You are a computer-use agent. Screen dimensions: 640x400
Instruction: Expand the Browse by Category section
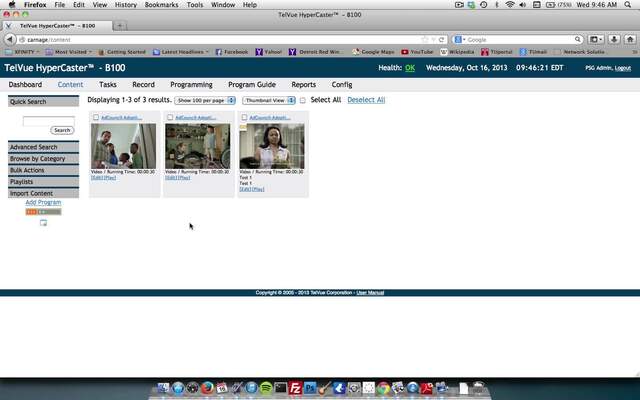[38, 159]
